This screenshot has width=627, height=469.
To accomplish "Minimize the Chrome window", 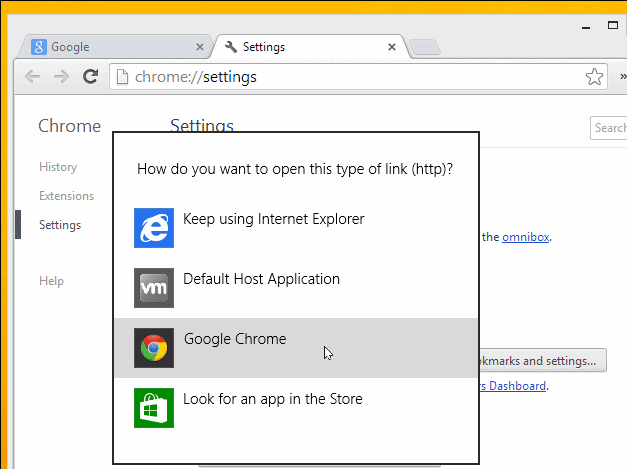I will [x=586, y=27].
